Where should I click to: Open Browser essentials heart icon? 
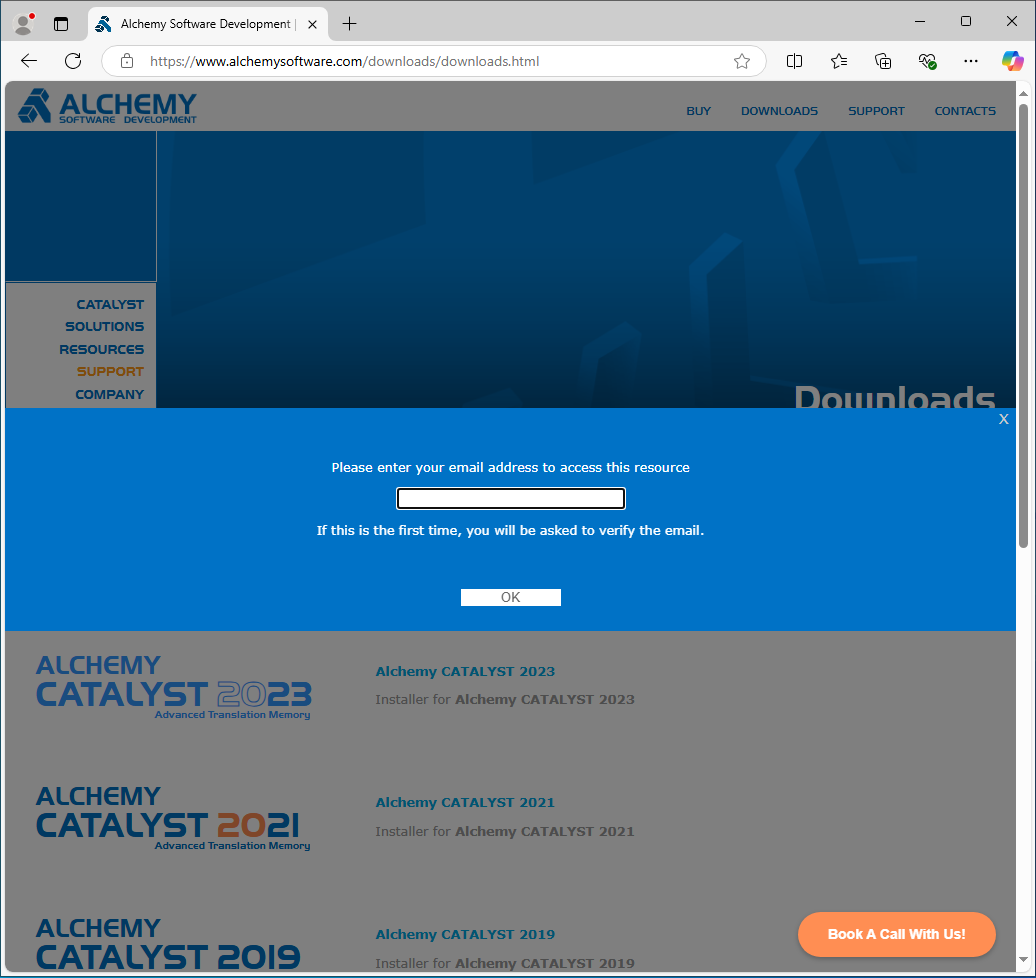[x=927, y=61]
